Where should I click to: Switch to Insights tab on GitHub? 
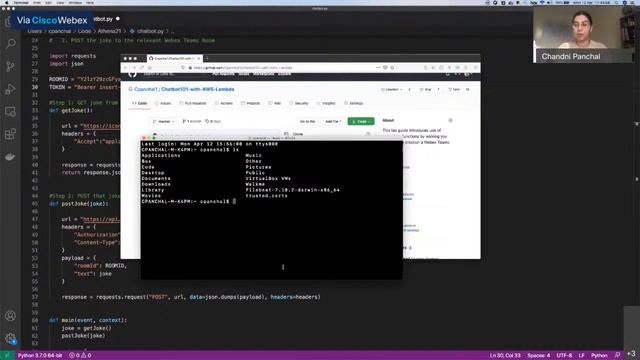pos(326,104)
